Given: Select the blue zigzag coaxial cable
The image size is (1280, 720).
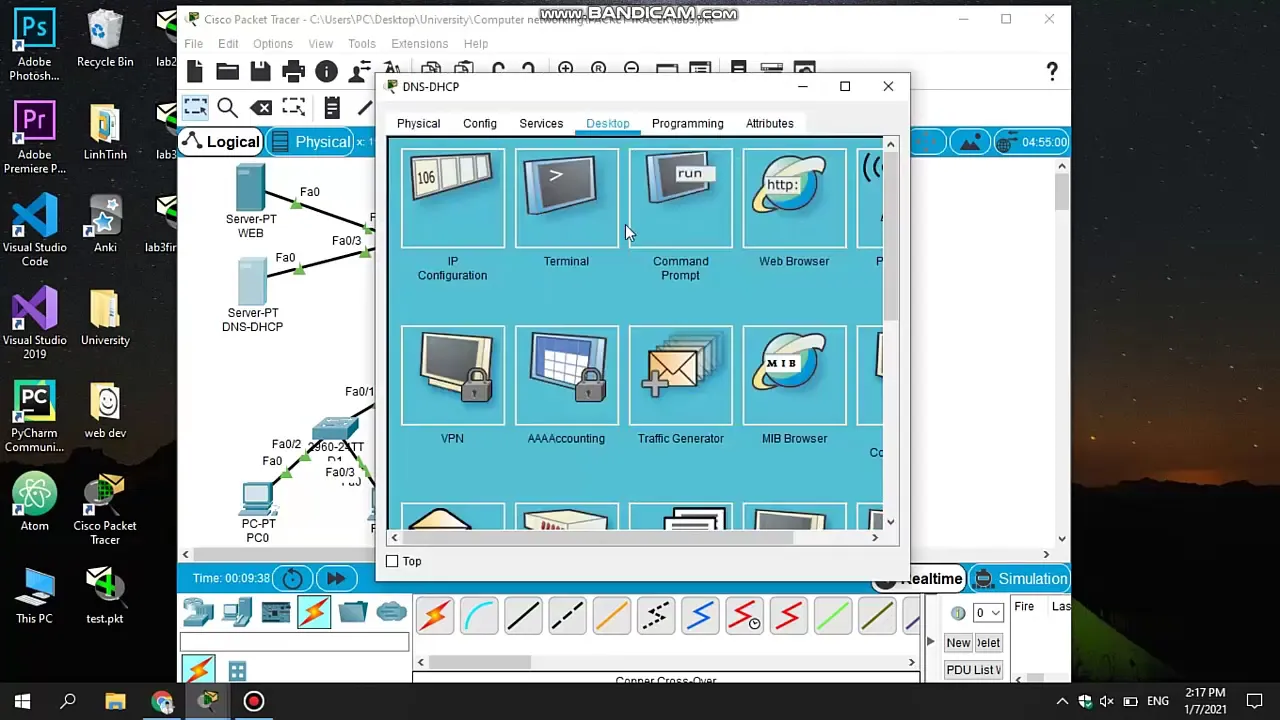Looking at the screenshot, I should [x=700, y=614].
